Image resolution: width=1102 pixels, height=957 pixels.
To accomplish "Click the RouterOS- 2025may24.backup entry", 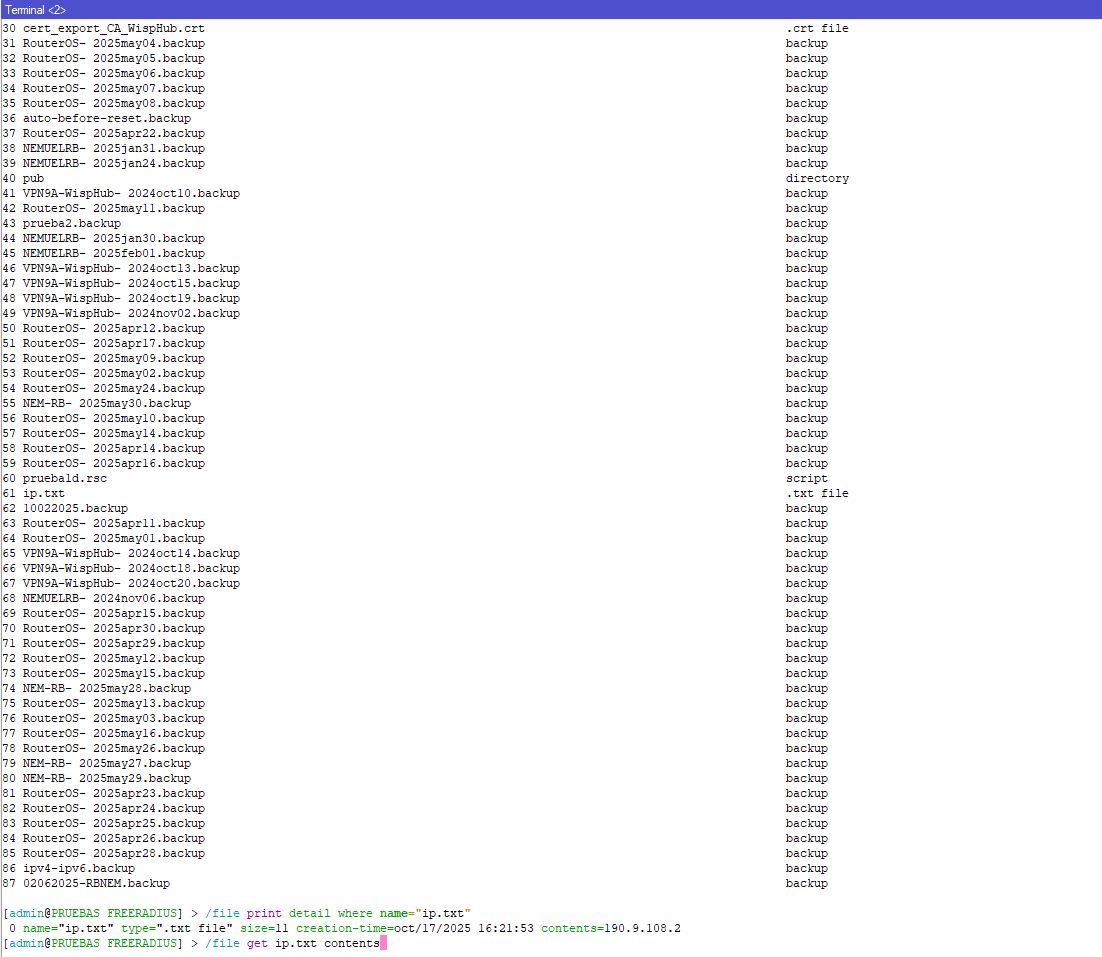I will tap(113, 388).
